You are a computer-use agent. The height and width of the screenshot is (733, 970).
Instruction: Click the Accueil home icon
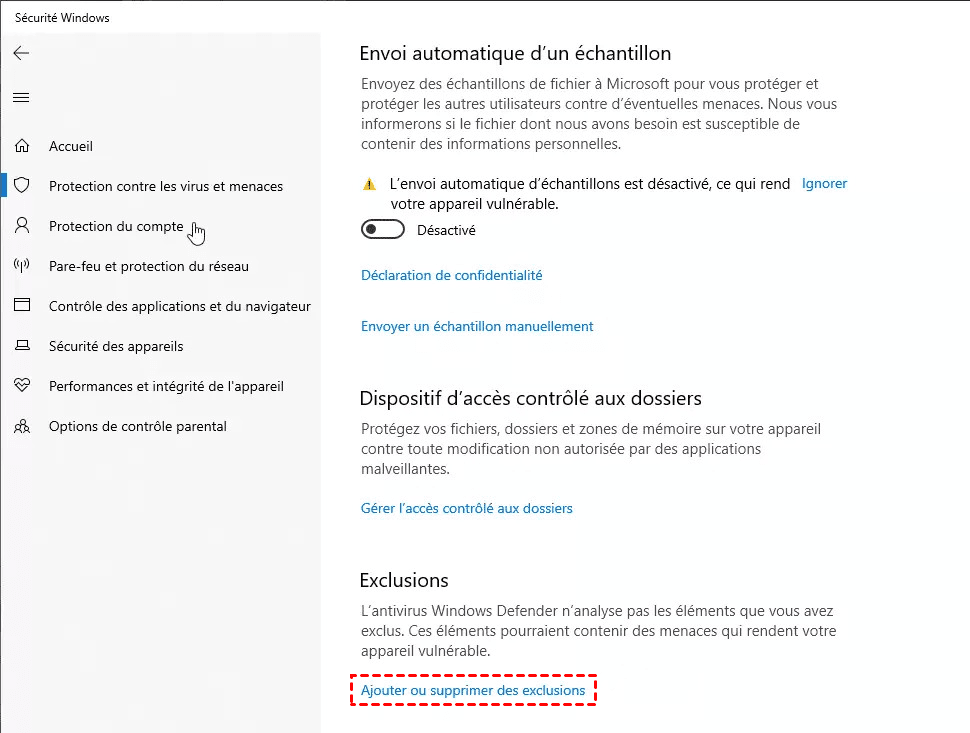[21, 146]
